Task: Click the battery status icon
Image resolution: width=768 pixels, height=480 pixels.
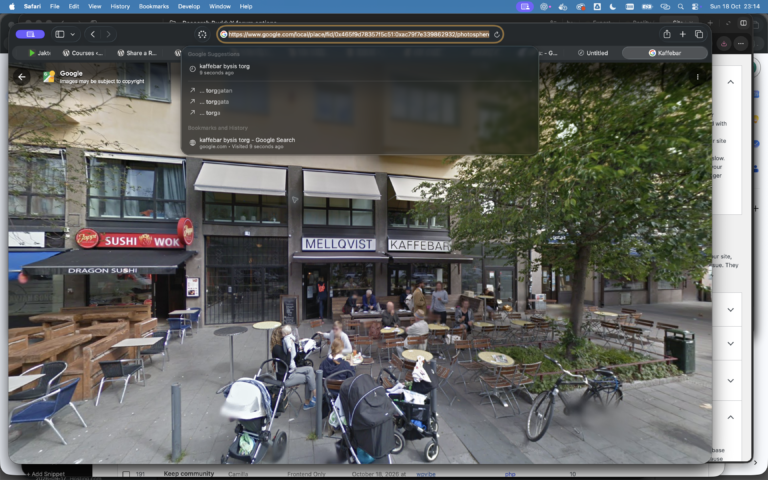Action: pos(647,6)
